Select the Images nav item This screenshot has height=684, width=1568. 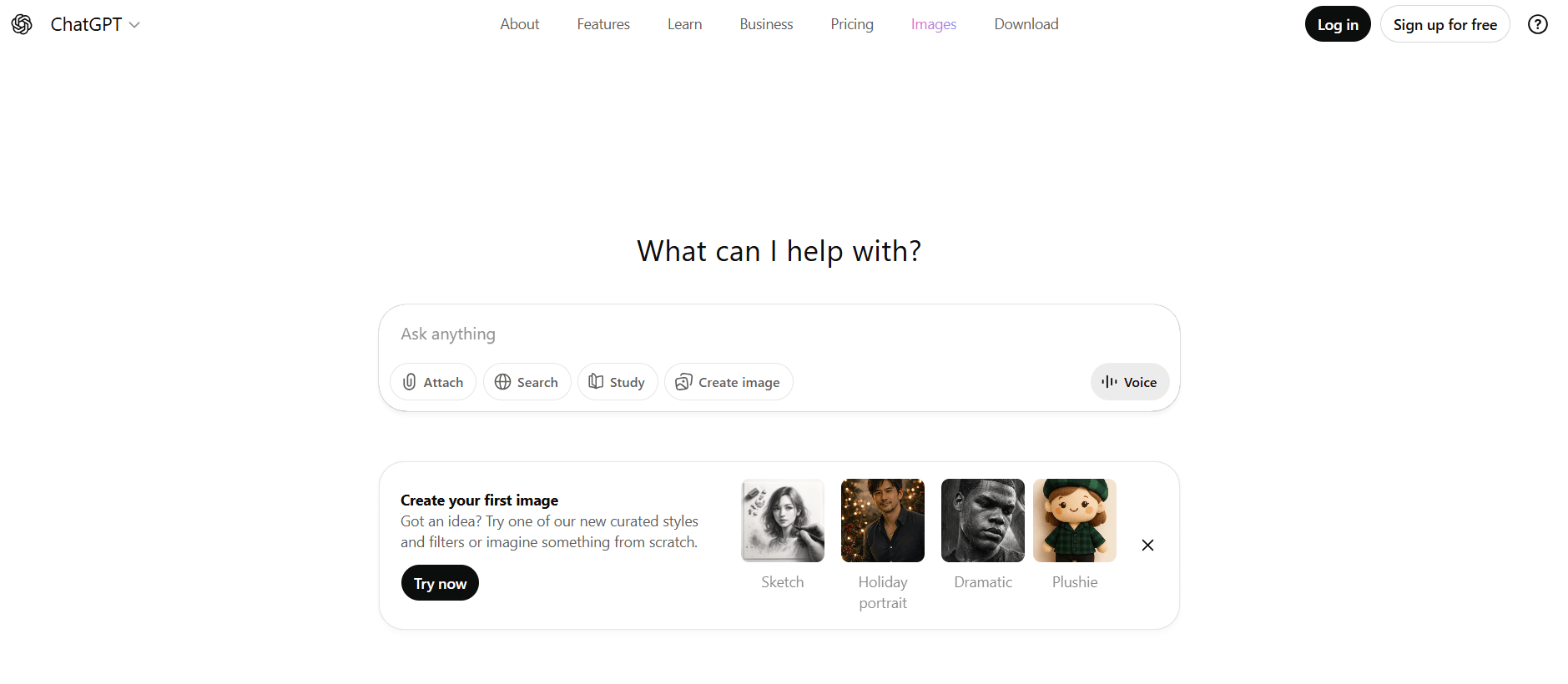933,24
